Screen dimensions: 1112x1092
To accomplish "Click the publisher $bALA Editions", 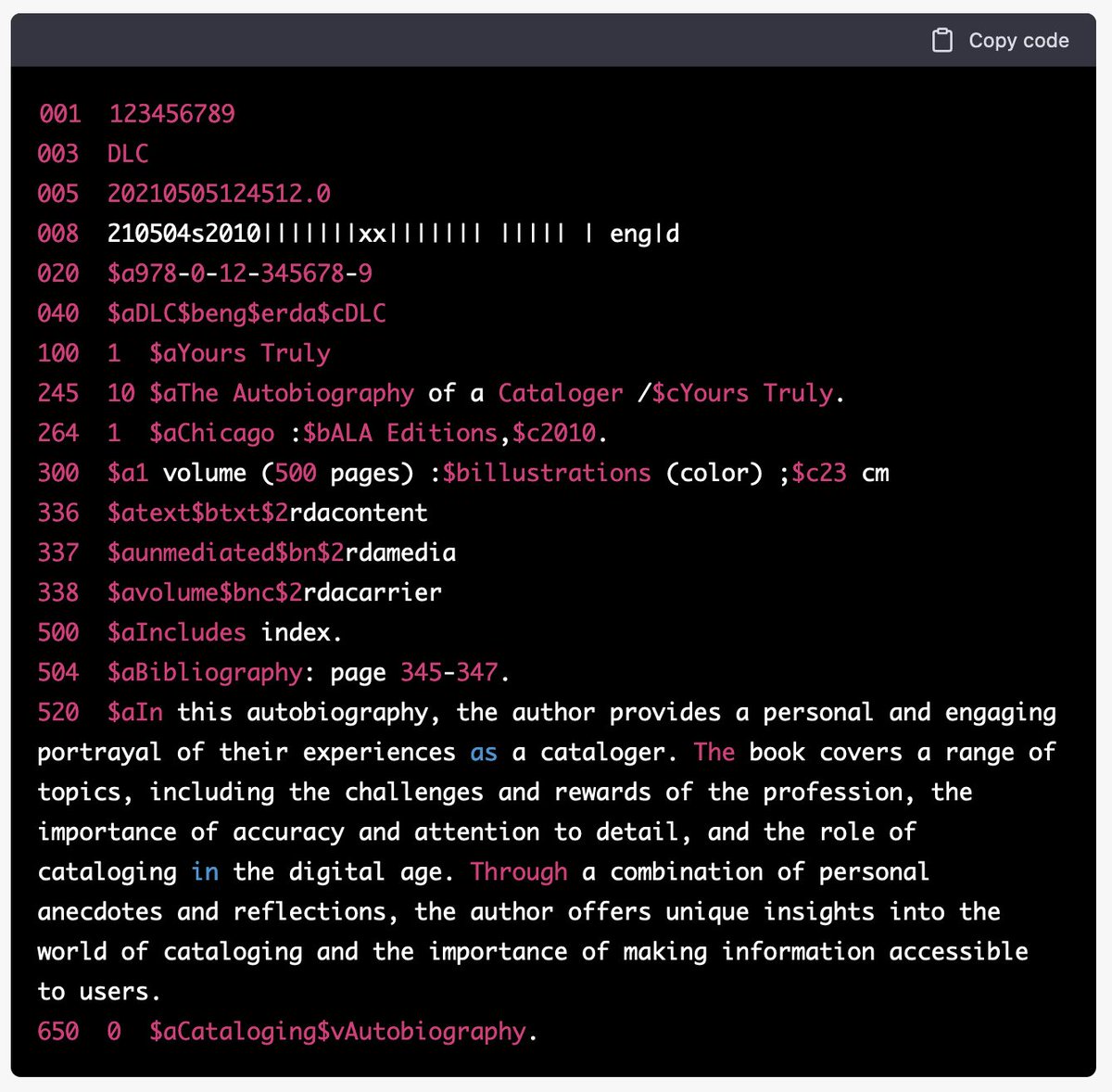I will pyautogui.click(x=400, y=433).
